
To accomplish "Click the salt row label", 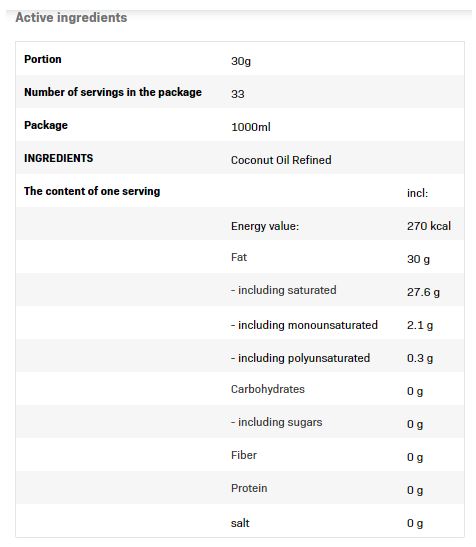I will click(x=240, y=523).
